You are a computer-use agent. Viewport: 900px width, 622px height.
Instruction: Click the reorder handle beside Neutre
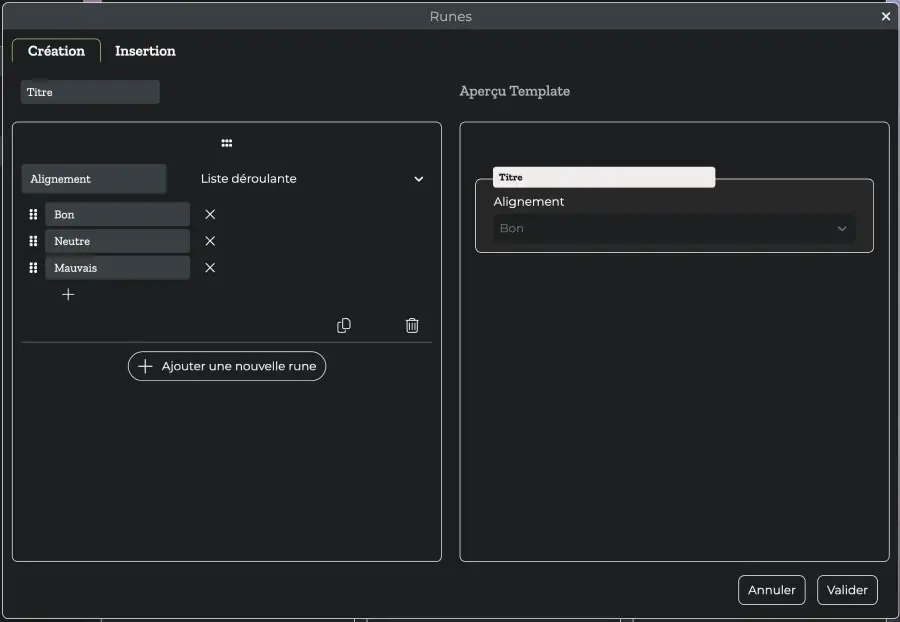tap(33, 241)
